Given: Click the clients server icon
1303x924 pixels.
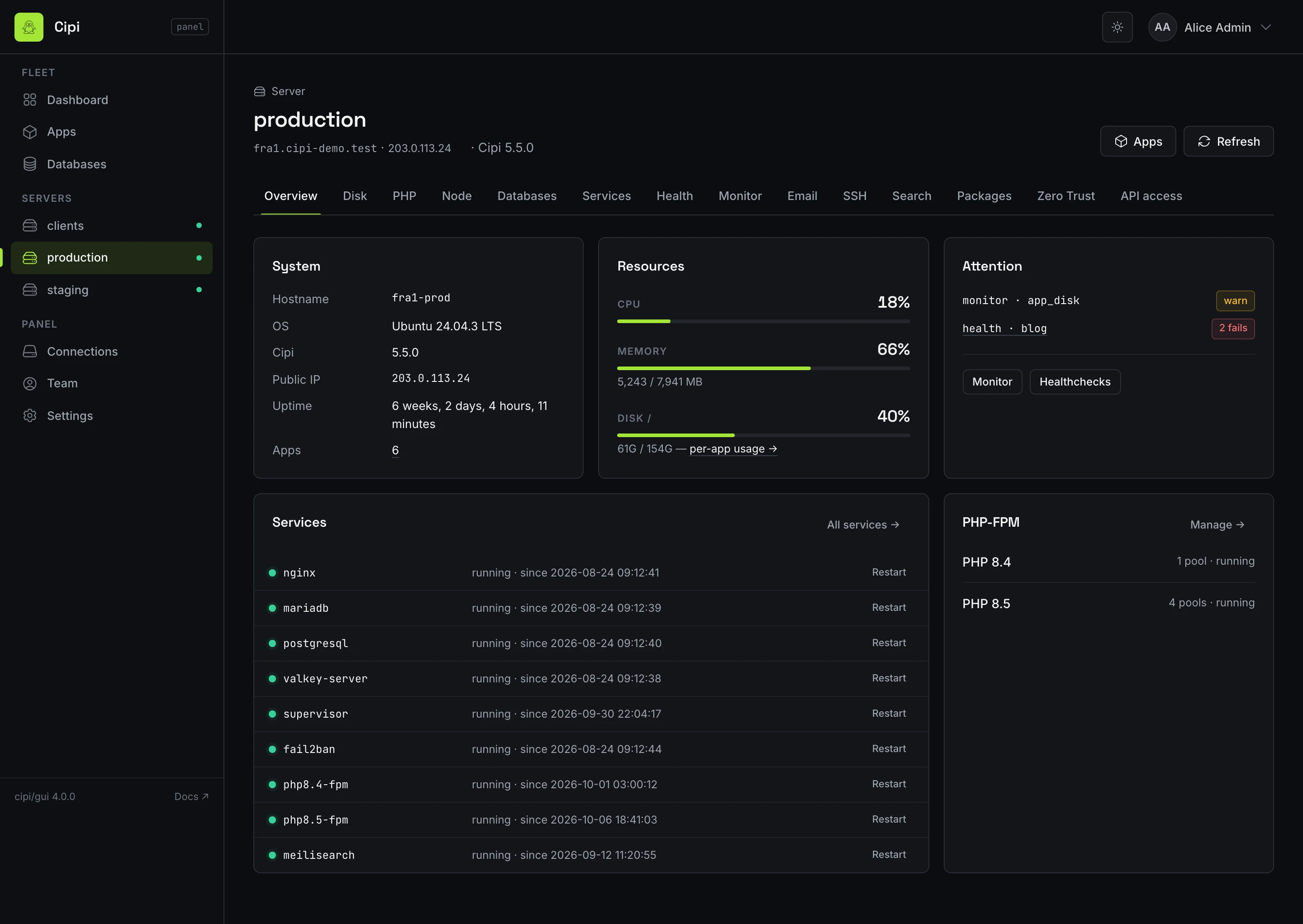Looking at the screenshot, I should (29, 226).
